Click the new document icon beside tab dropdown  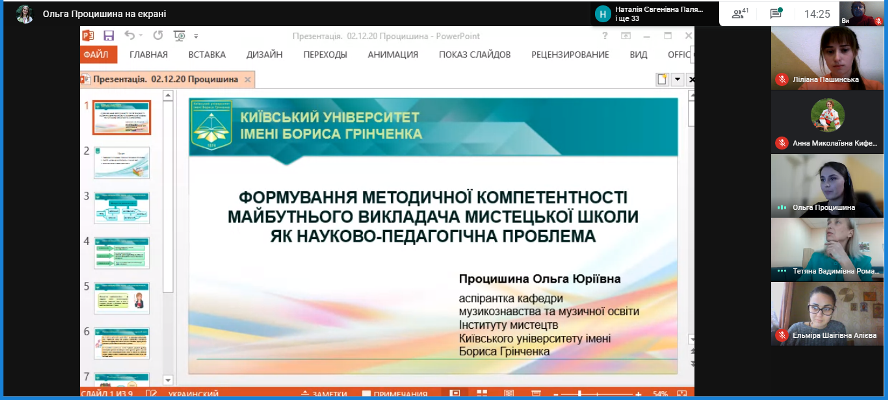click(662, 79)
